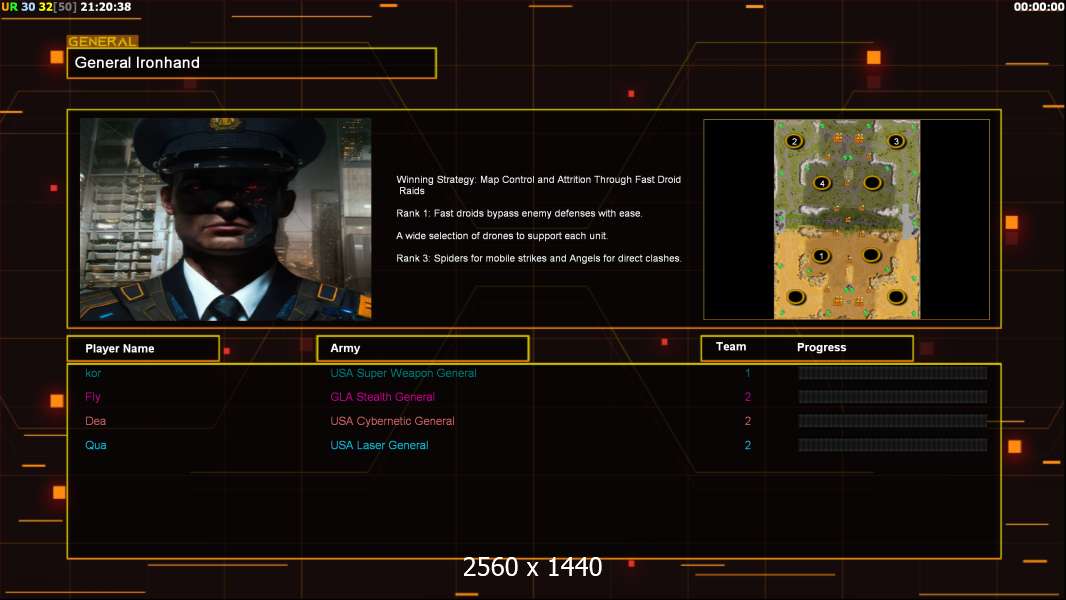Click the General Ironhand portrait

(226, 219)
